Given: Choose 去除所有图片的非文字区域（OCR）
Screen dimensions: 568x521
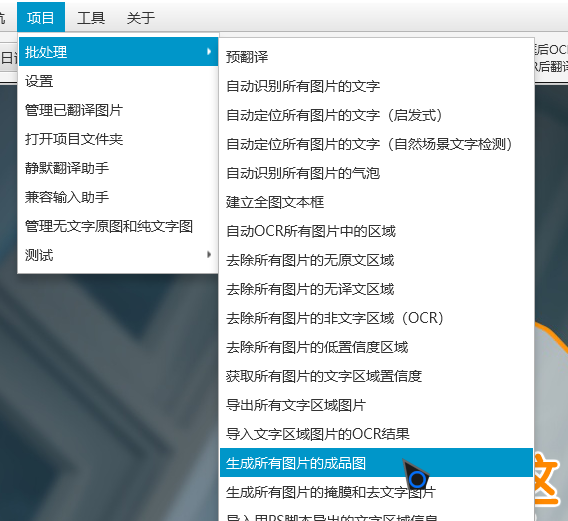Looking at the screenshot, I should click(x=376, y=318).
